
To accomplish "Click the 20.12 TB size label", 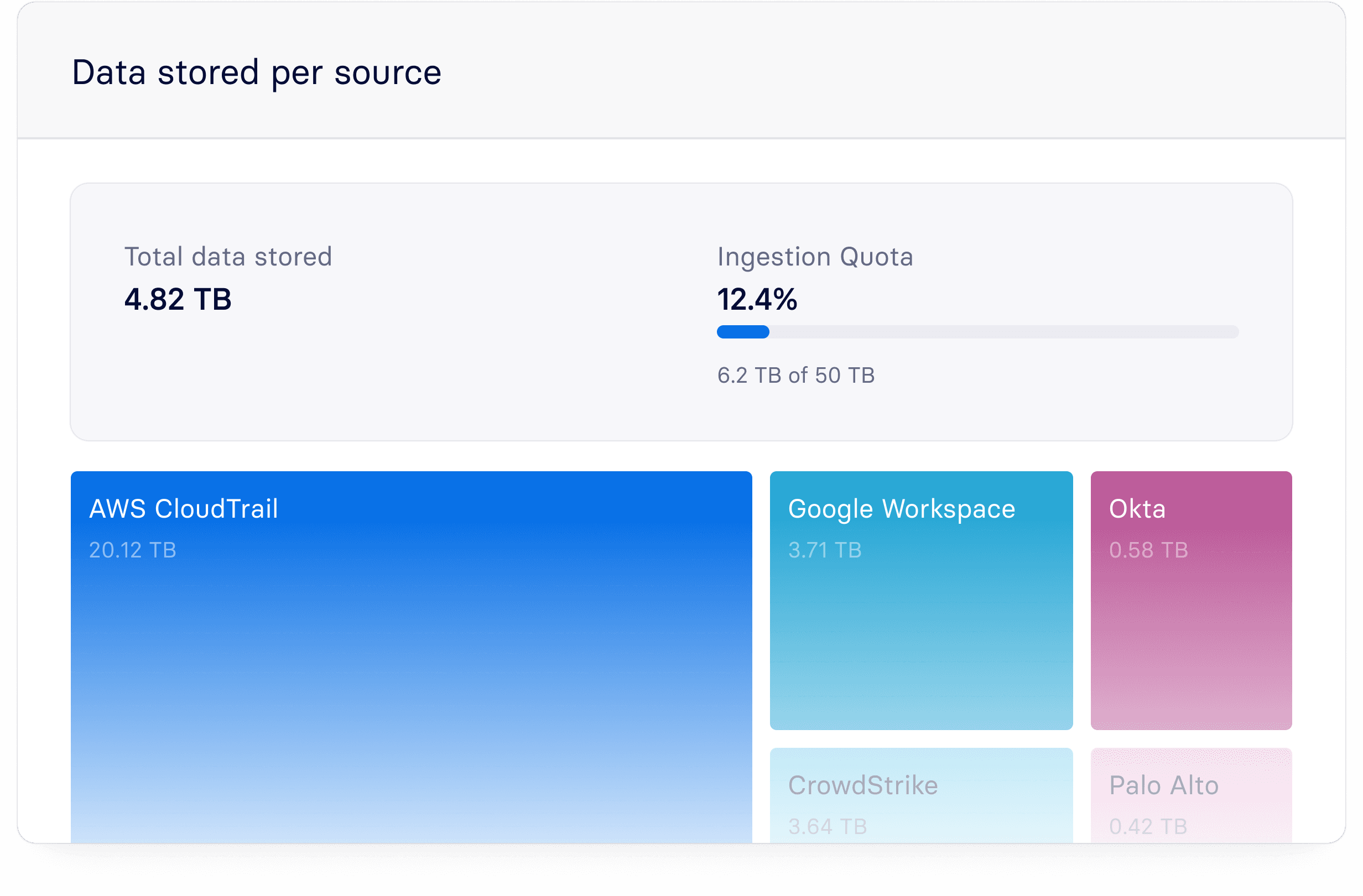I will (132, 550).
